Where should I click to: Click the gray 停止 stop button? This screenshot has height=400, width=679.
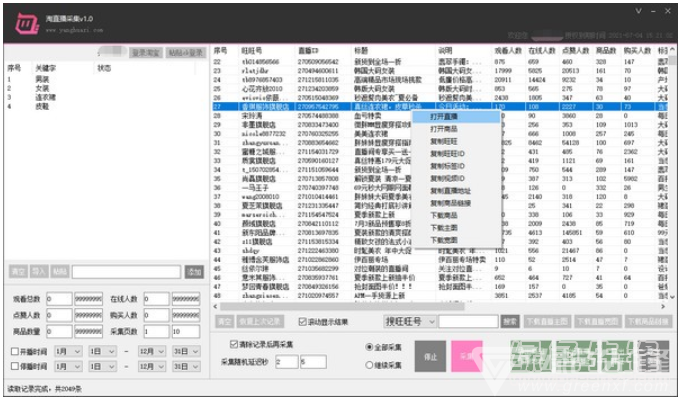(x=430, y=356)
